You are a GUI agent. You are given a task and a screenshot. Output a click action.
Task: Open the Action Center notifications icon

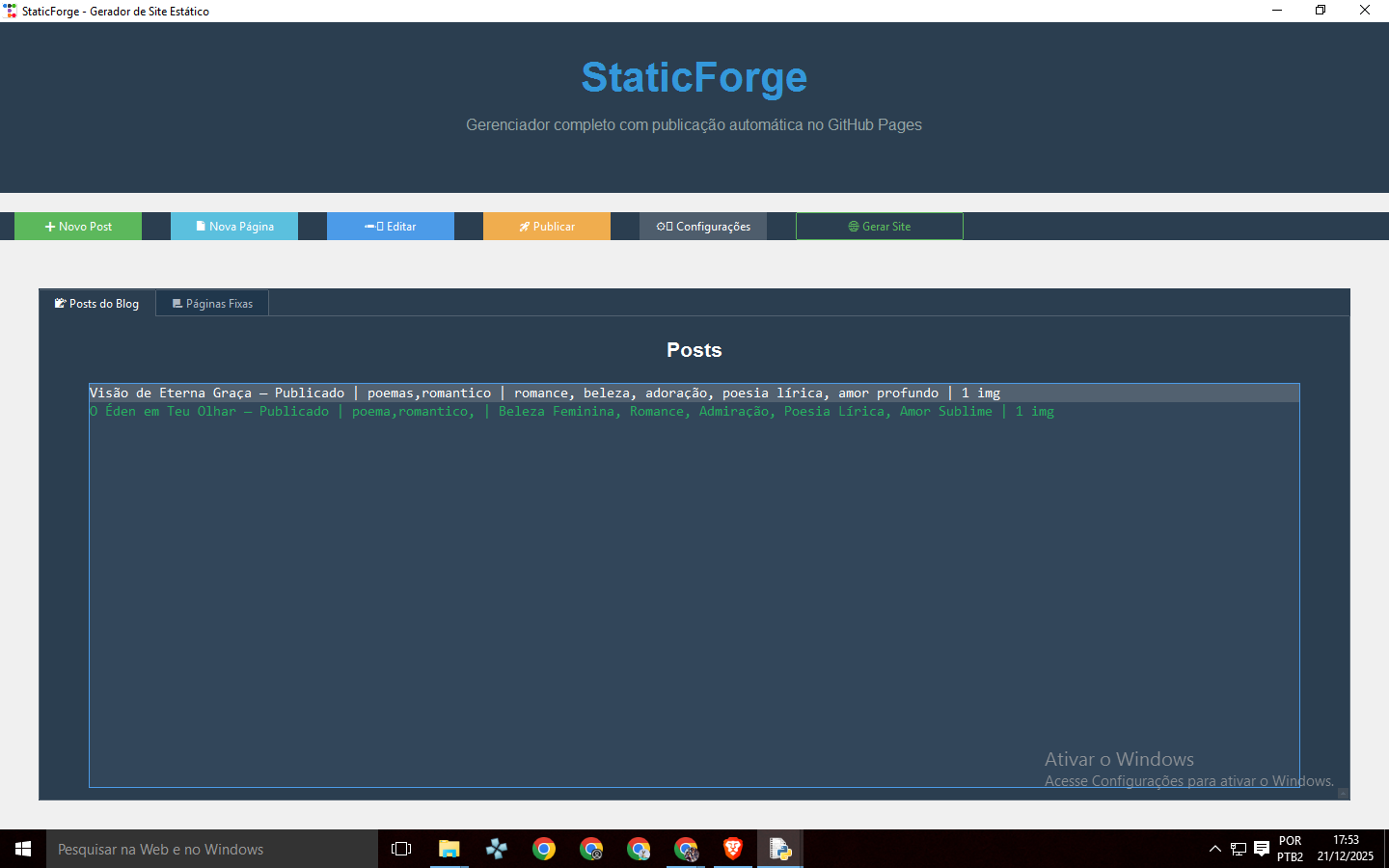tap(1262, 849)
